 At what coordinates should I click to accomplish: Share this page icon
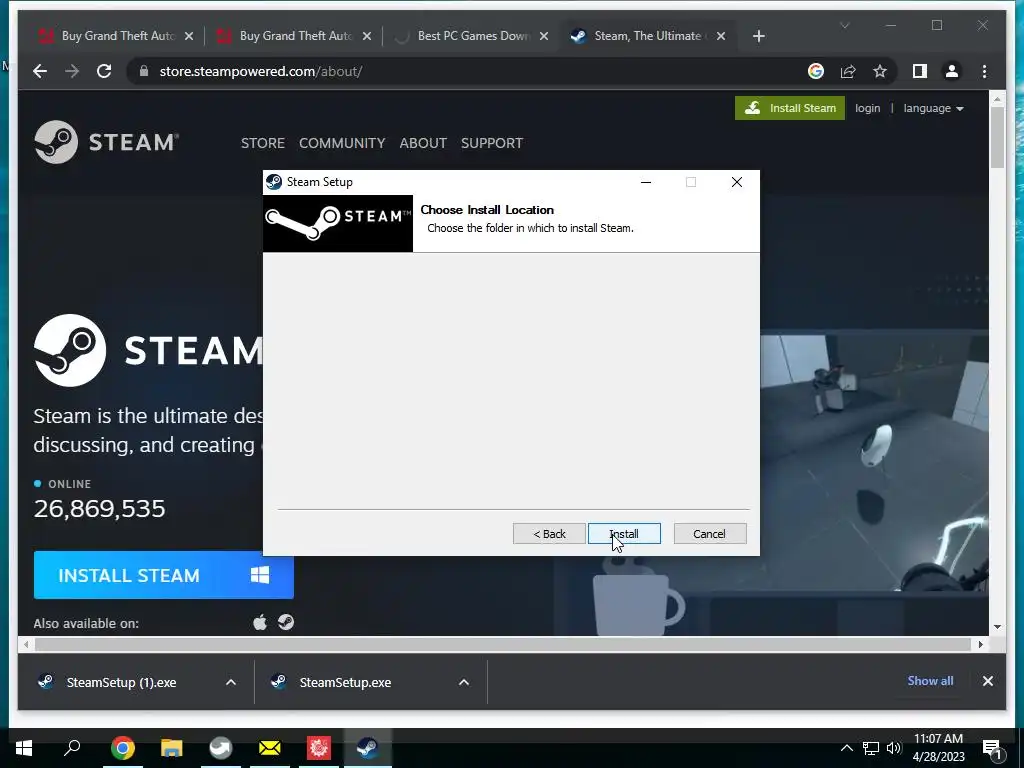point(848,71)
